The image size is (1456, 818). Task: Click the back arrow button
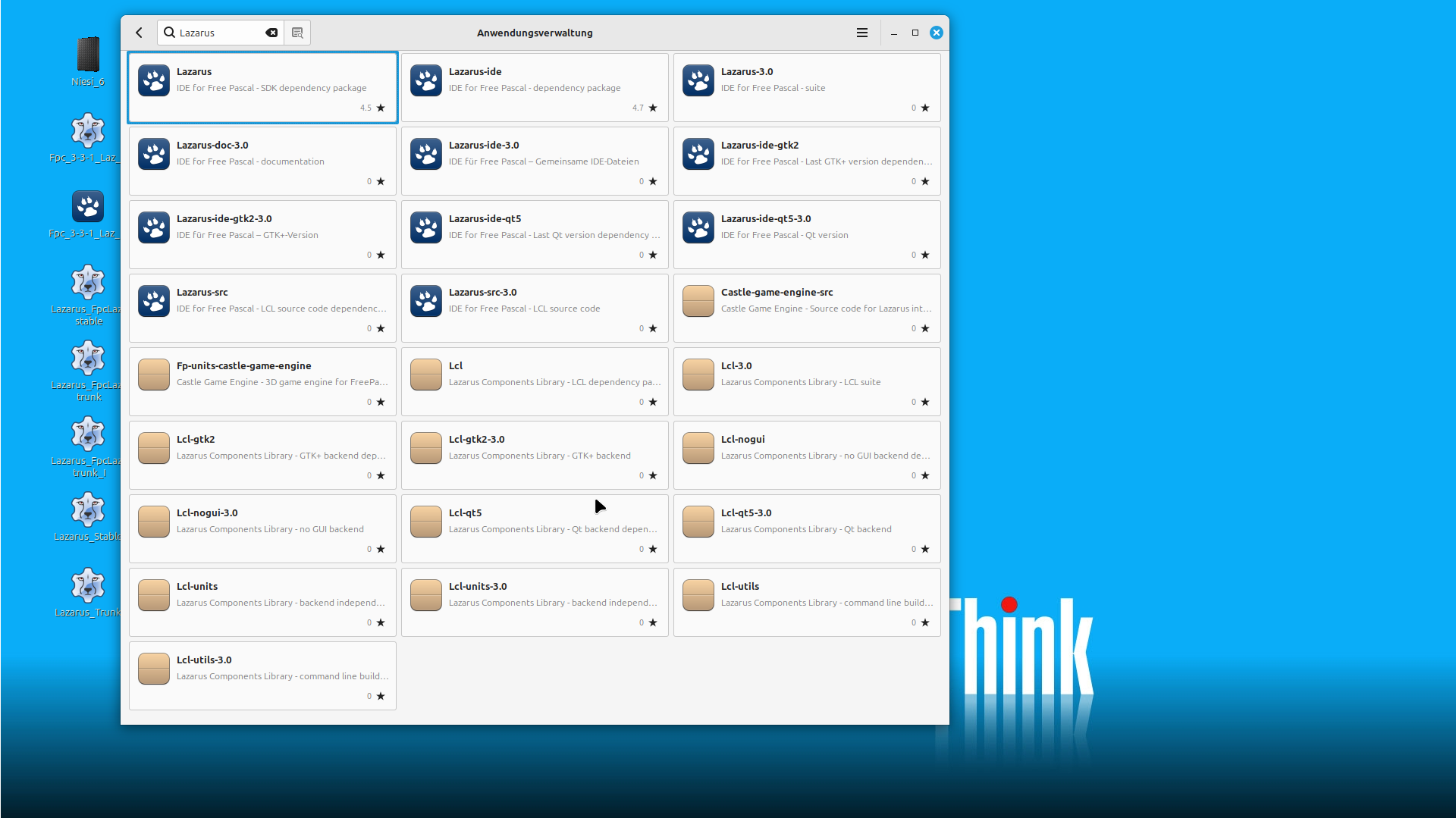(x=140, y=33)
